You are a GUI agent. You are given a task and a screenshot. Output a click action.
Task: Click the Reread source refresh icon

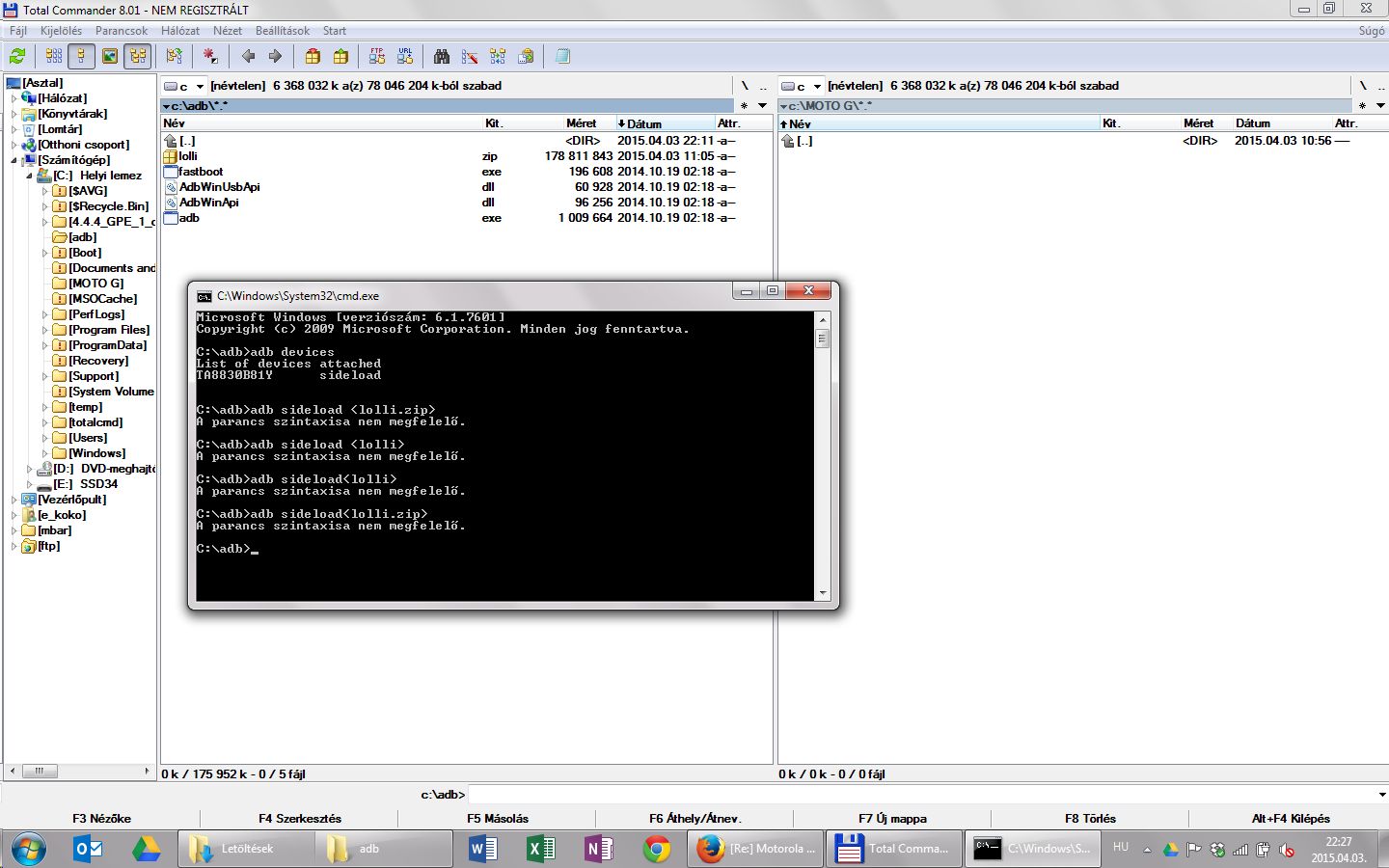tap(17, 56)
